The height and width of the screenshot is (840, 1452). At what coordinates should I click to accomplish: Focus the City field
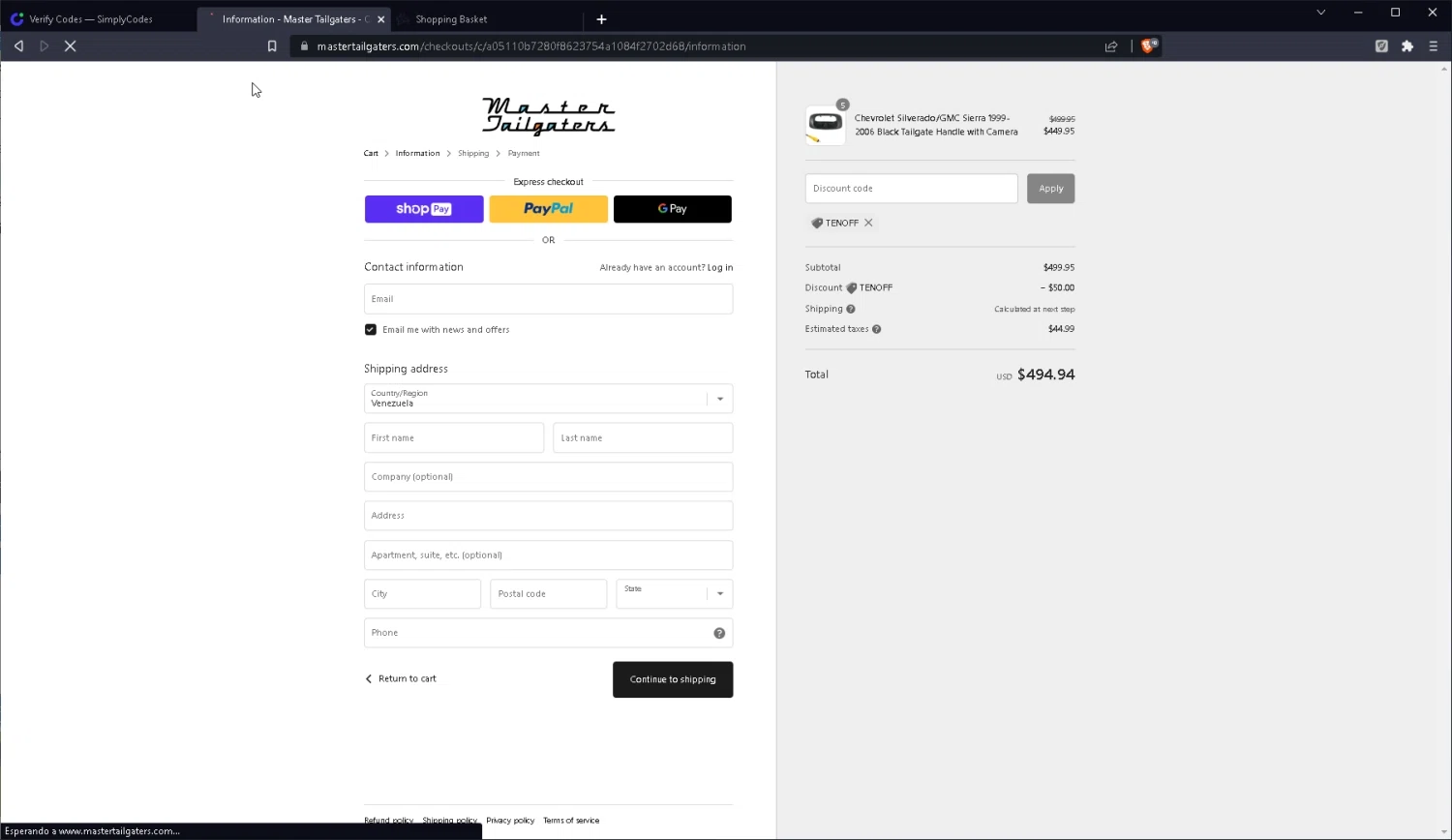click(x=422, y=594)
